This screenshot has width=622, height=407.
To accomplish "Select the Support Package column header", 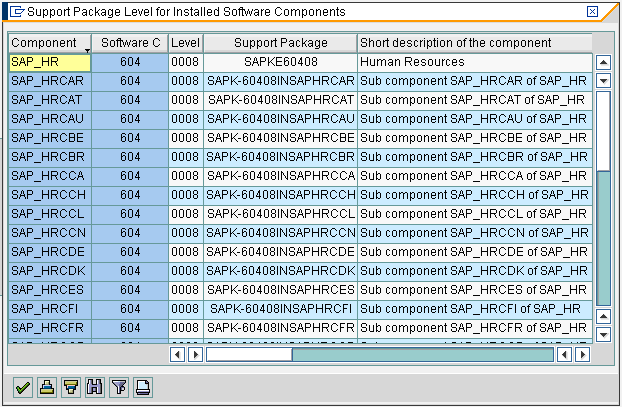I will (280, 43).
